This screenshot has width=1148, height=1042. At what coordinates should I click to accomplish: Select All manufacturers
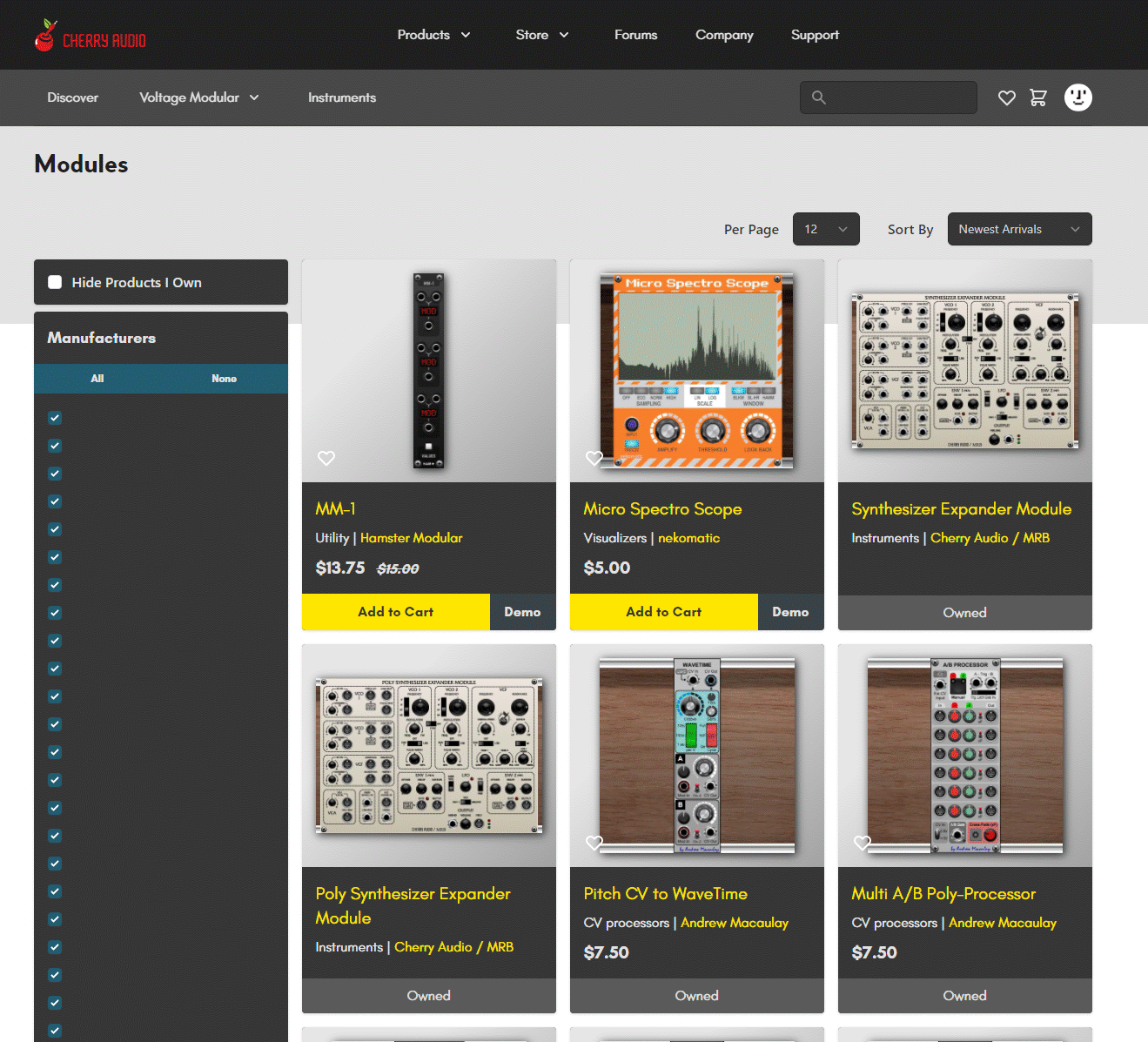(x=97, y=379)
